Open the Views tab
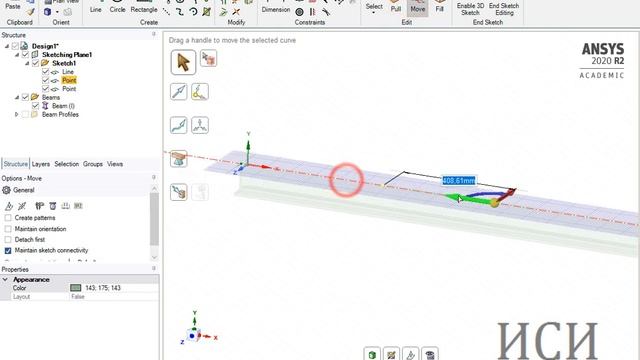The height and width of the screenshot is (360, 640). (x=115, y=164)
